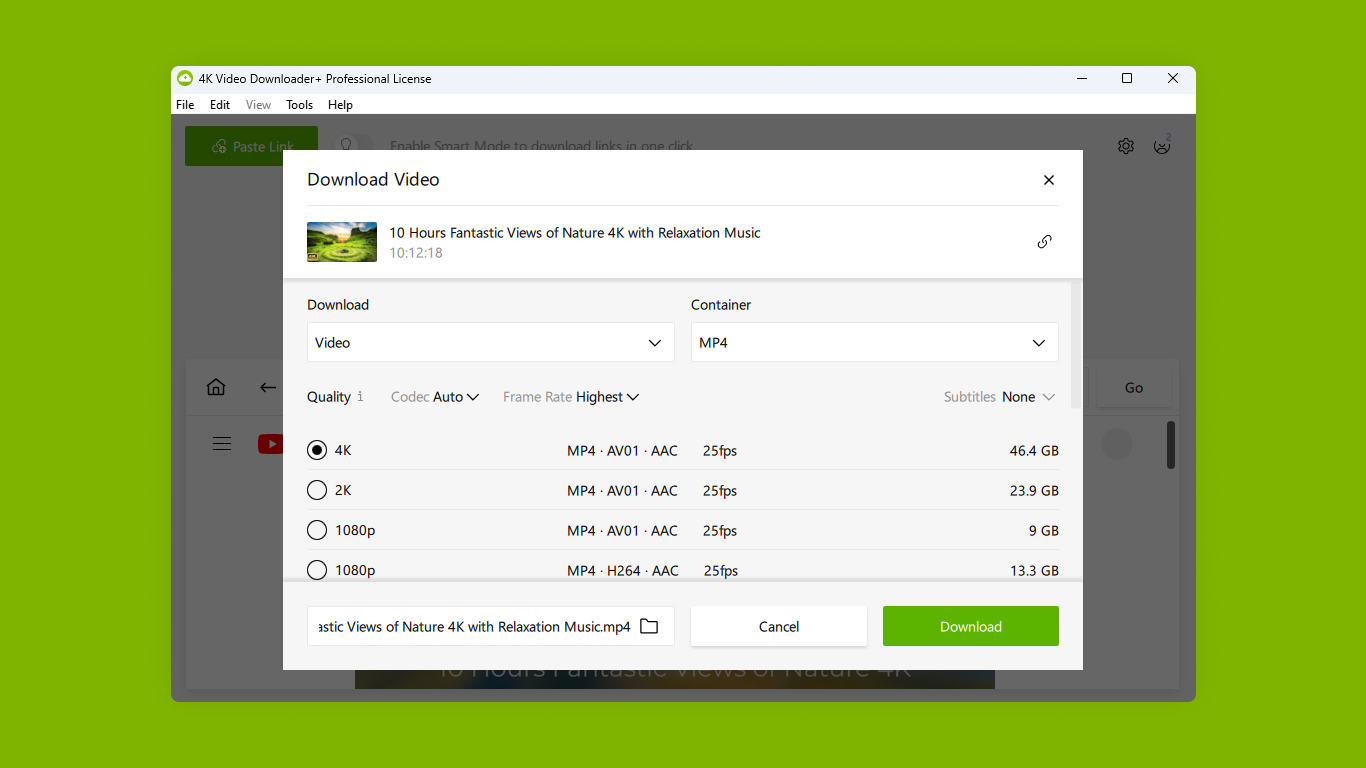Click the YouTube logo icon
Viewport: 1366px width, 768px height.
271,443
